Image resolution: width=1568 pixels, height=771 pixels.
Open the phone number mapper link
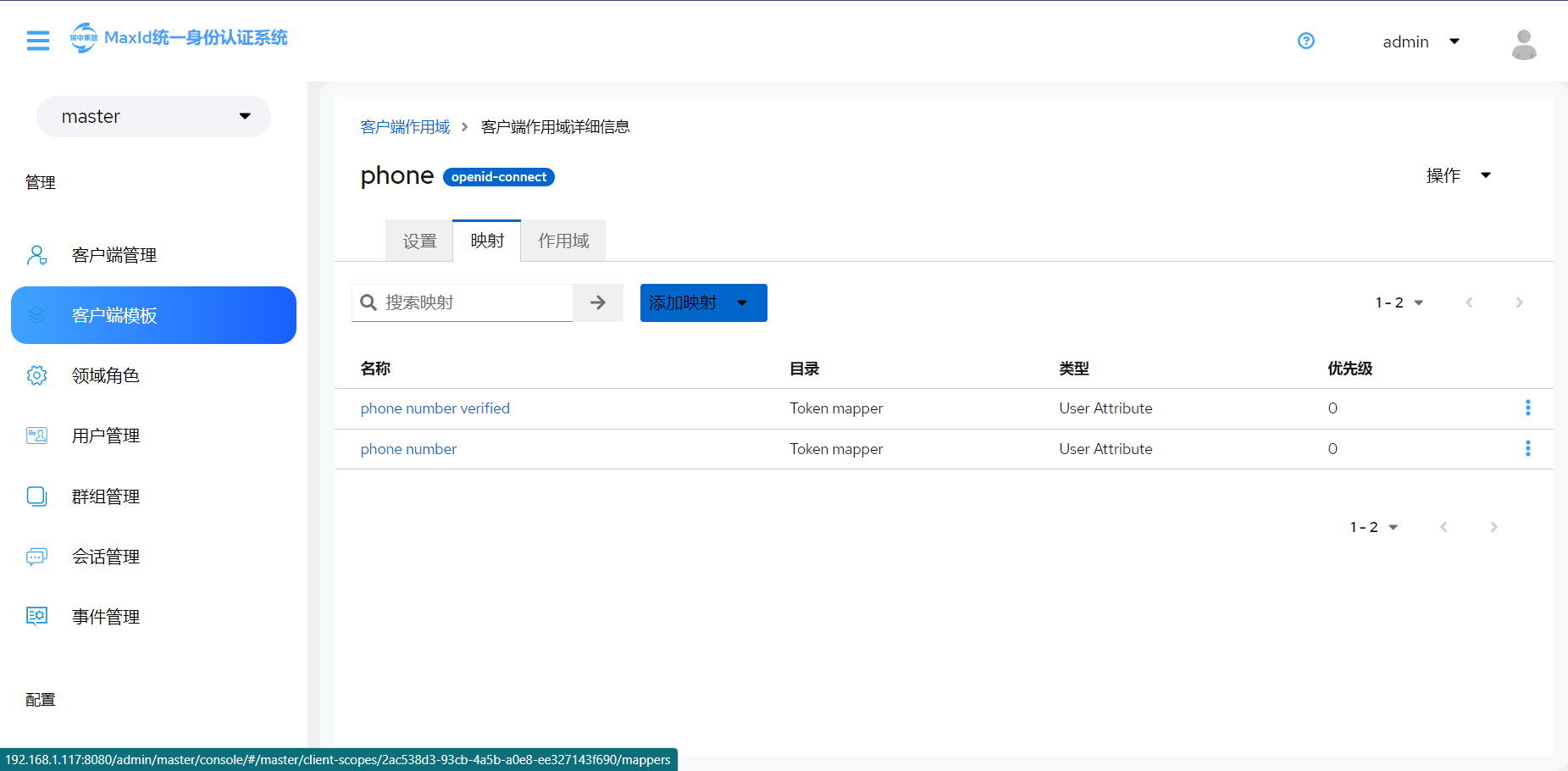click(408, 449)
